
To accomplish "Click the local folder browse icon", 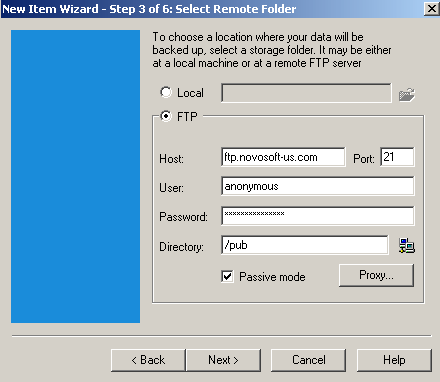I will [407, 95].
